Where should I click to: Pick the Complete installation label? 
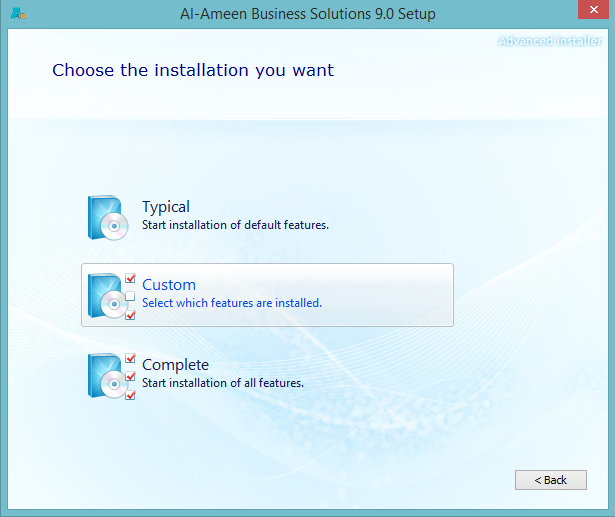pyautogui.click(x=175, y=365)
